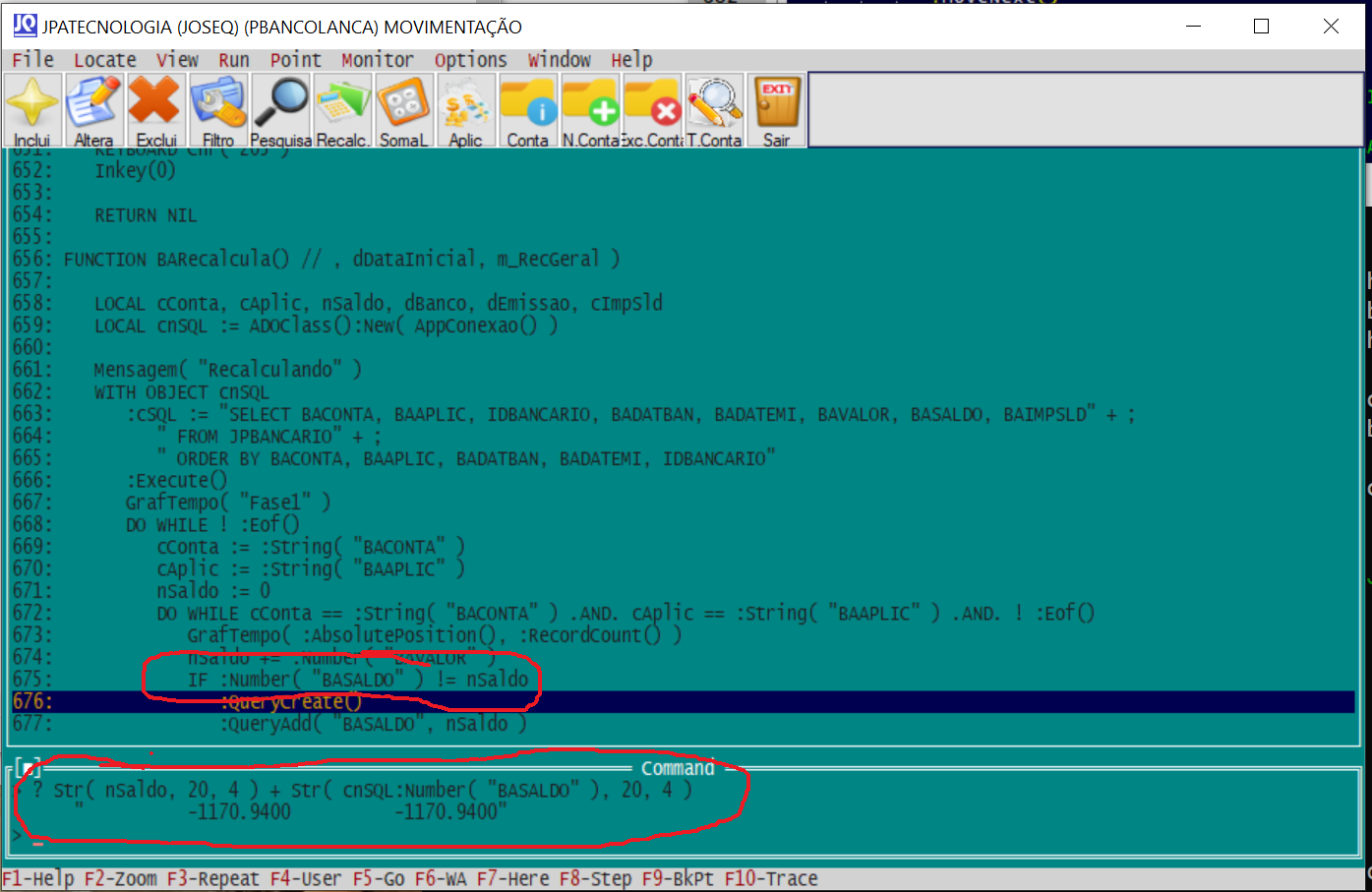Click line 662 WITH OBJECT cnSQL
The image size is (1372, 892).
[x=181, y=392]
